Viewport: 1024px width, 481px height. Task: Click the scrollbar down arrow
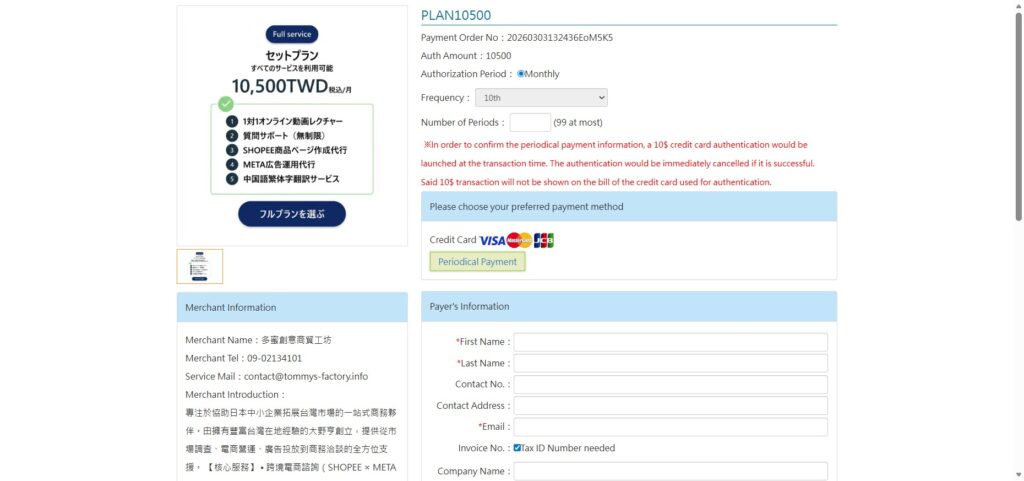1018,475
